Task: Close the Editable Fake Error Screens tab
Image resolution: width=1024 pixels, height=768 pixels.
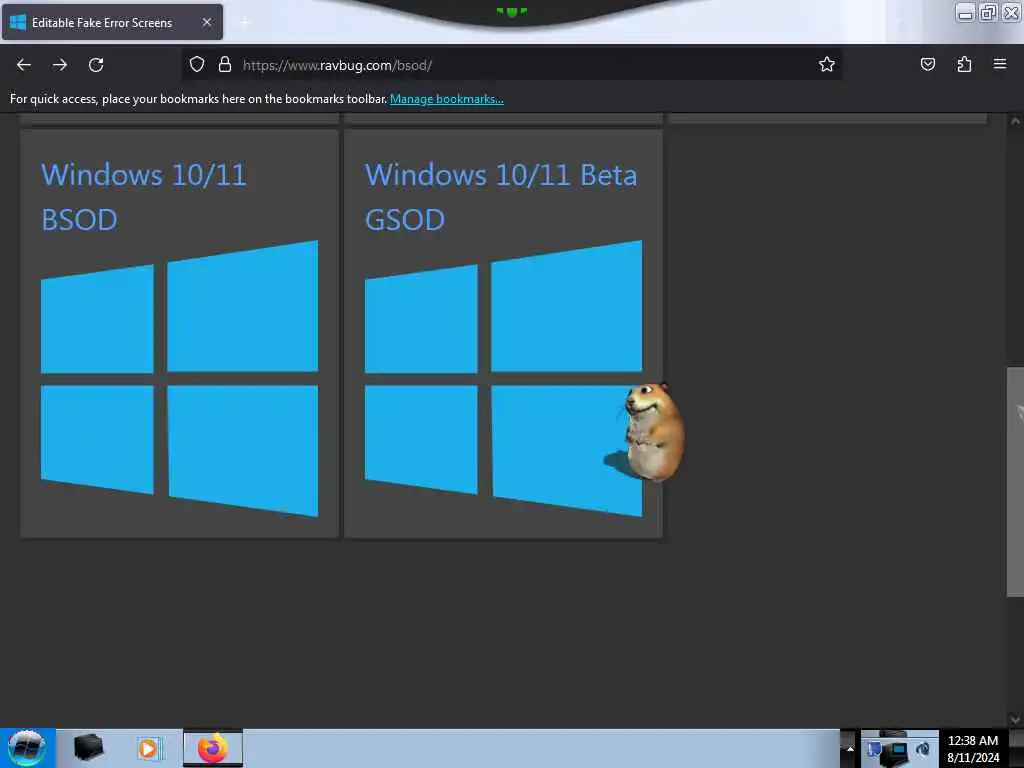Action: (x=207, y=22)
